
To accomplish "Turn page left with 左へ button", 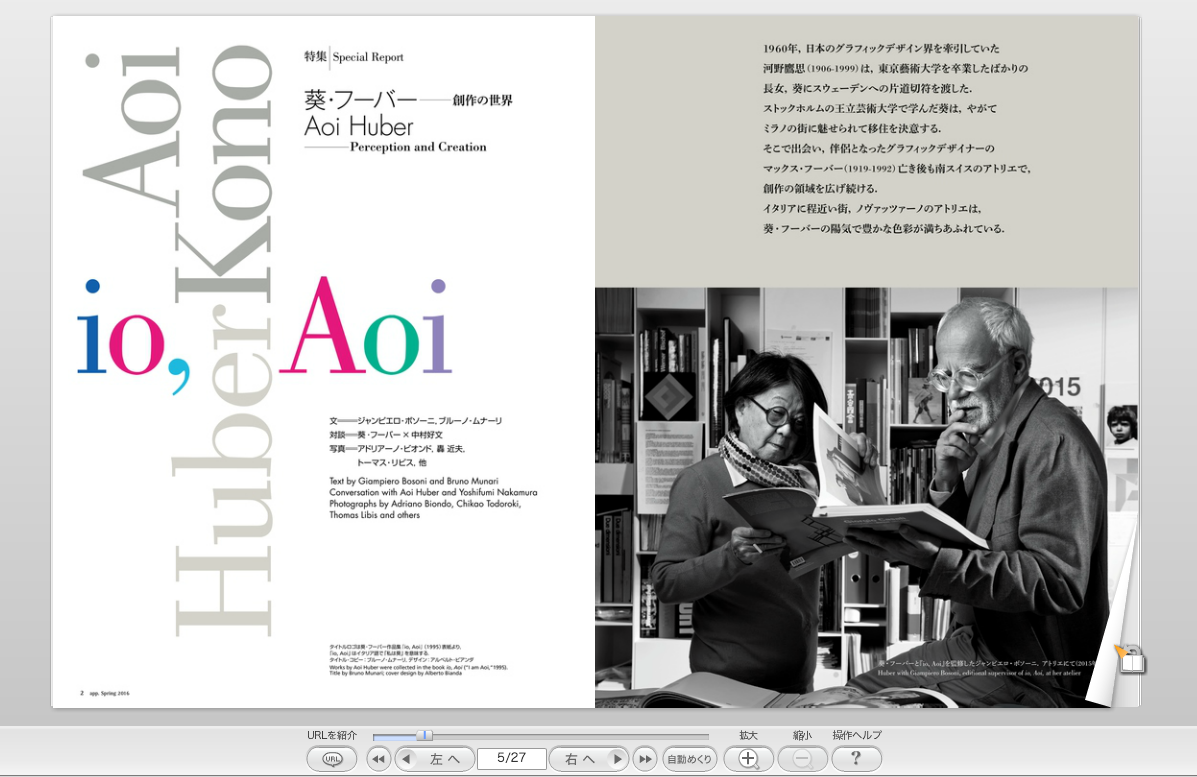I will 433,759.
